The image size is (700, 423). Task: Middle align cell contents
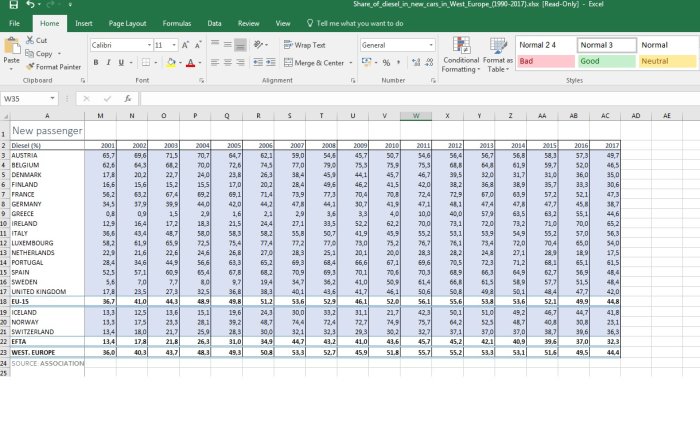pos(228,45)
